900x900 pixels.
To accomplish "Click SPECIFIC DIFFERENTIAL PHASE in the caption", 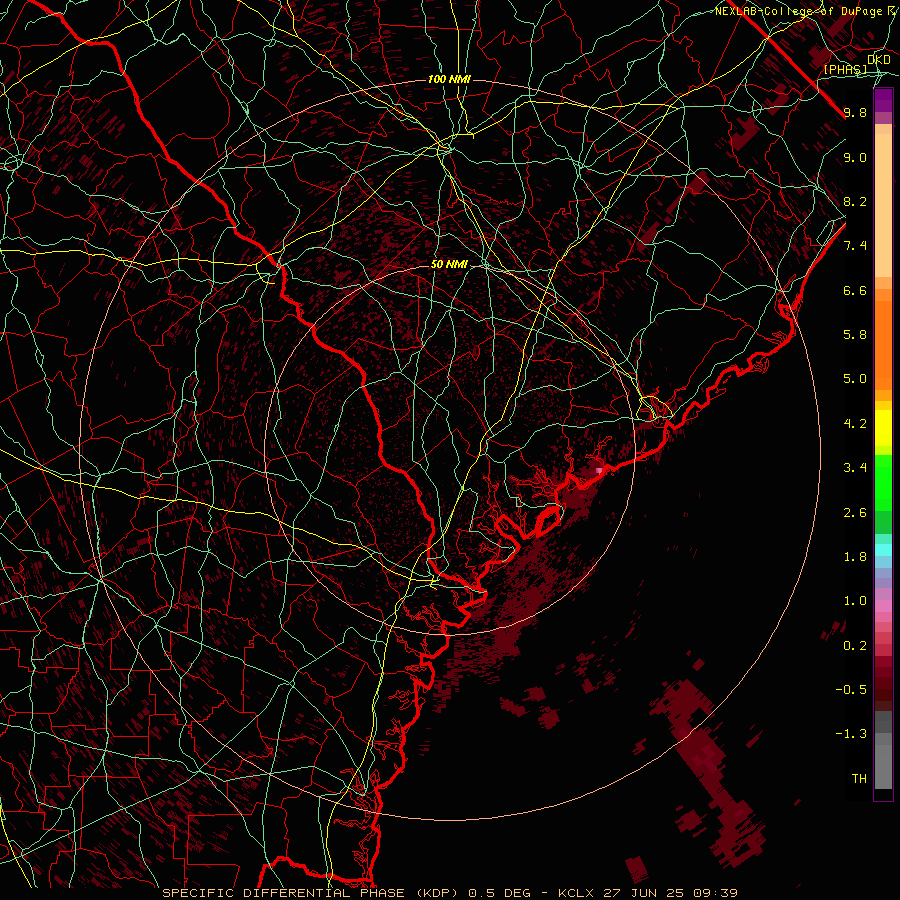I will [x=286, y=893].
